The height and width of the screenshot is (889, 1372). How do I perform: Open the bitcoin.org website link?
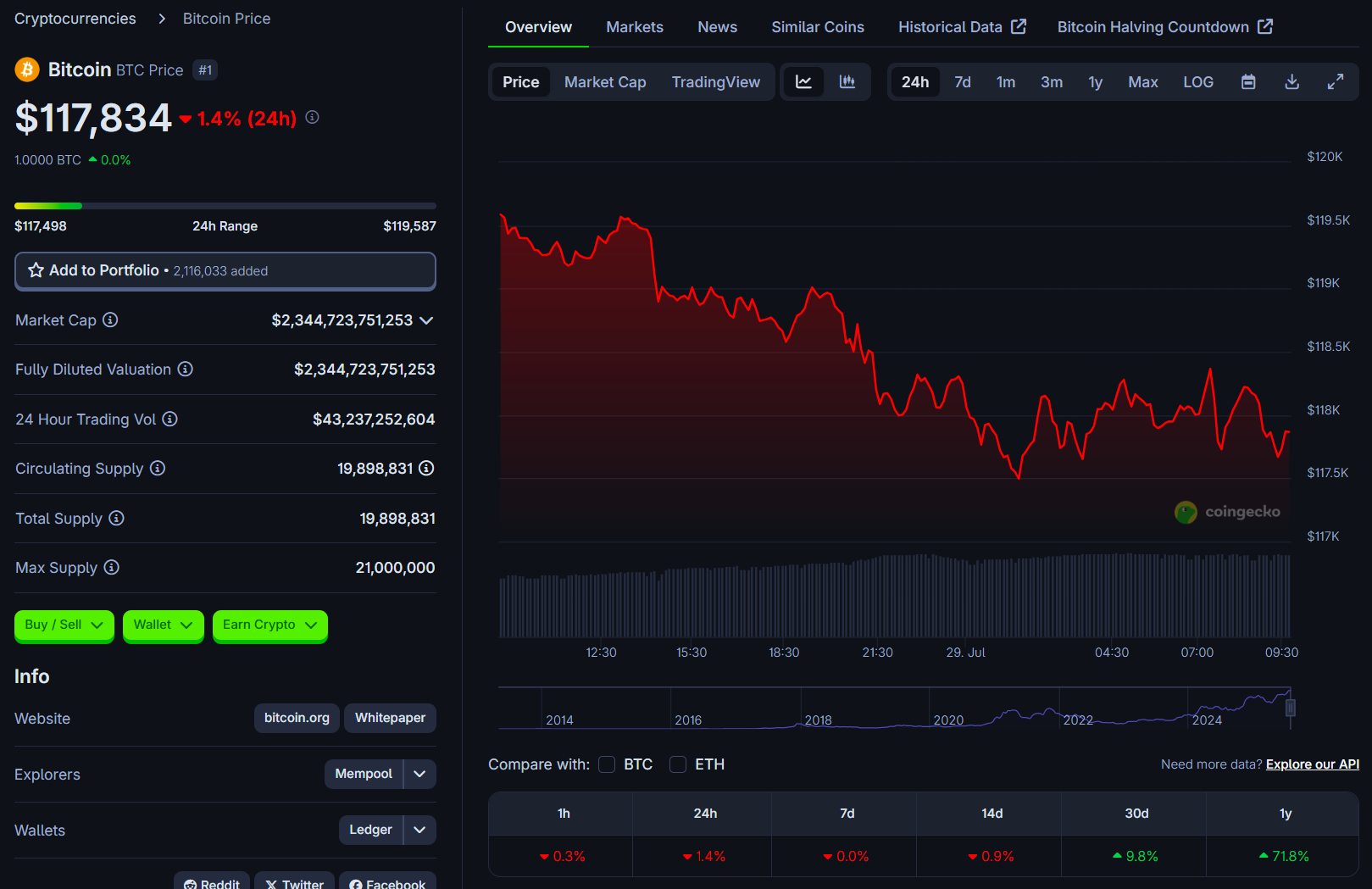pyautogui.click(x=297, y=718)
